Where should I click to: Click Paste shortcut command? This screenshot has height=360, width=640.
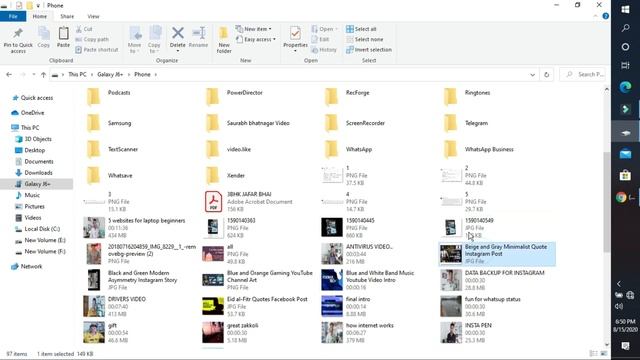(97, 49)
